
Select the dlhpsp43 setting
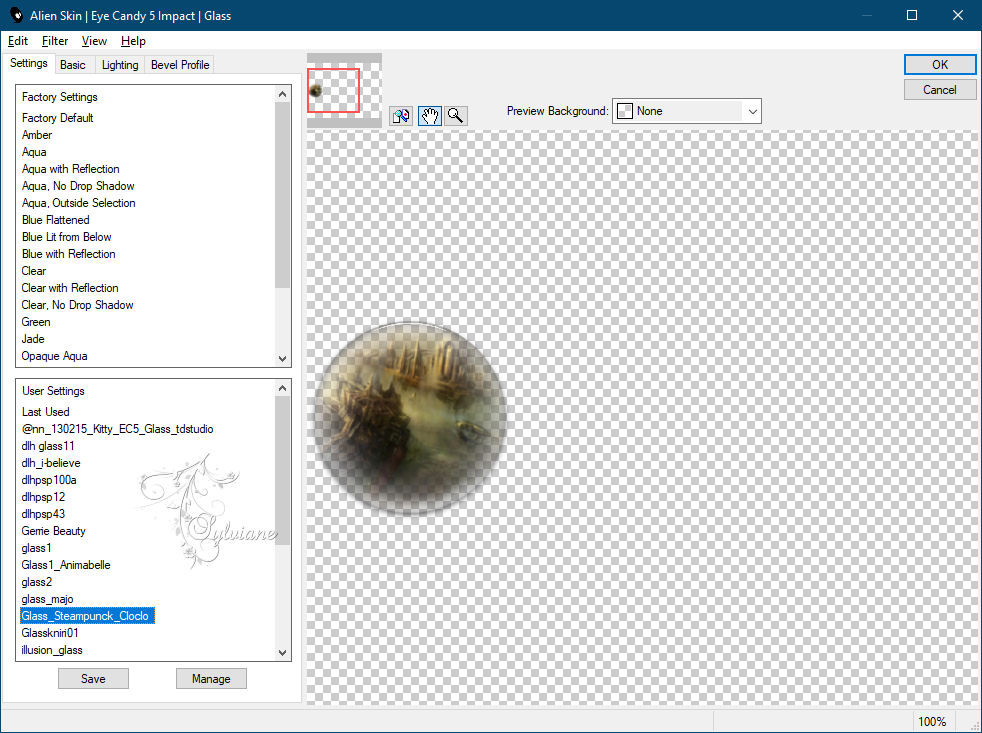[43, 514]
